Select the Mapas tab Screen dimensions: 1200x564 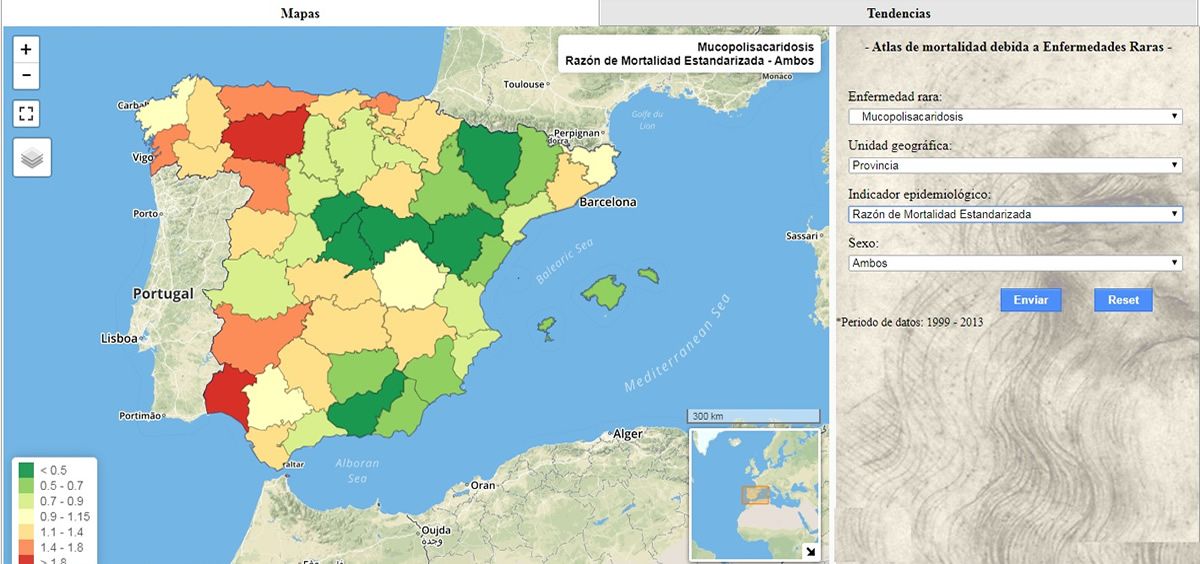coord(299,13)
